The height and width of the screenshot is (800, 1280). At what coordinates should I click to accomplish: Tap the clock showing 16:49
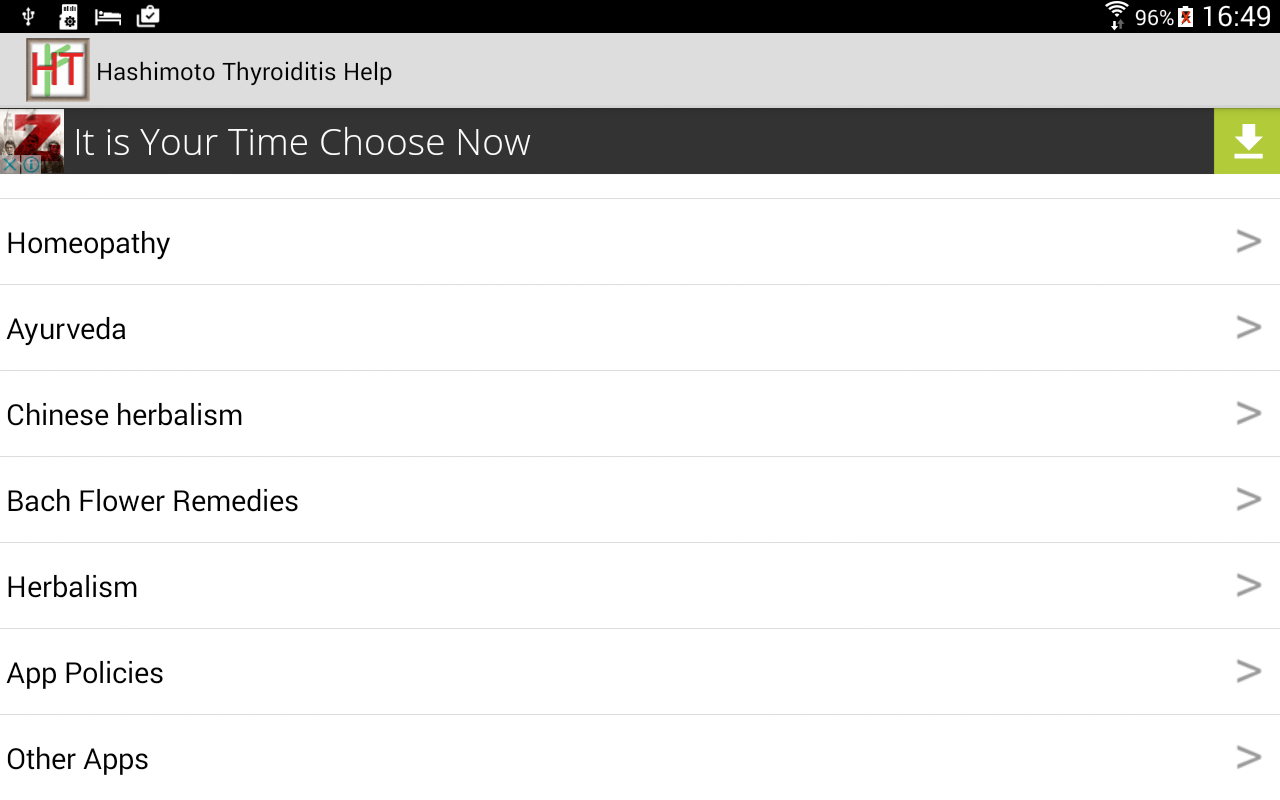[x=1236, y=17]
